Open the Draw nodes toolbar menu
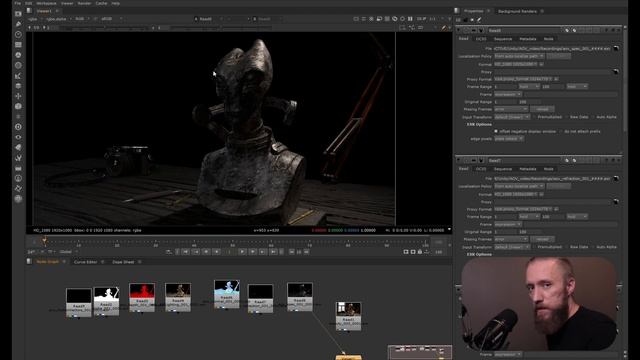The height and width of the screenshot is (360, 640). [x=18, y=24]
